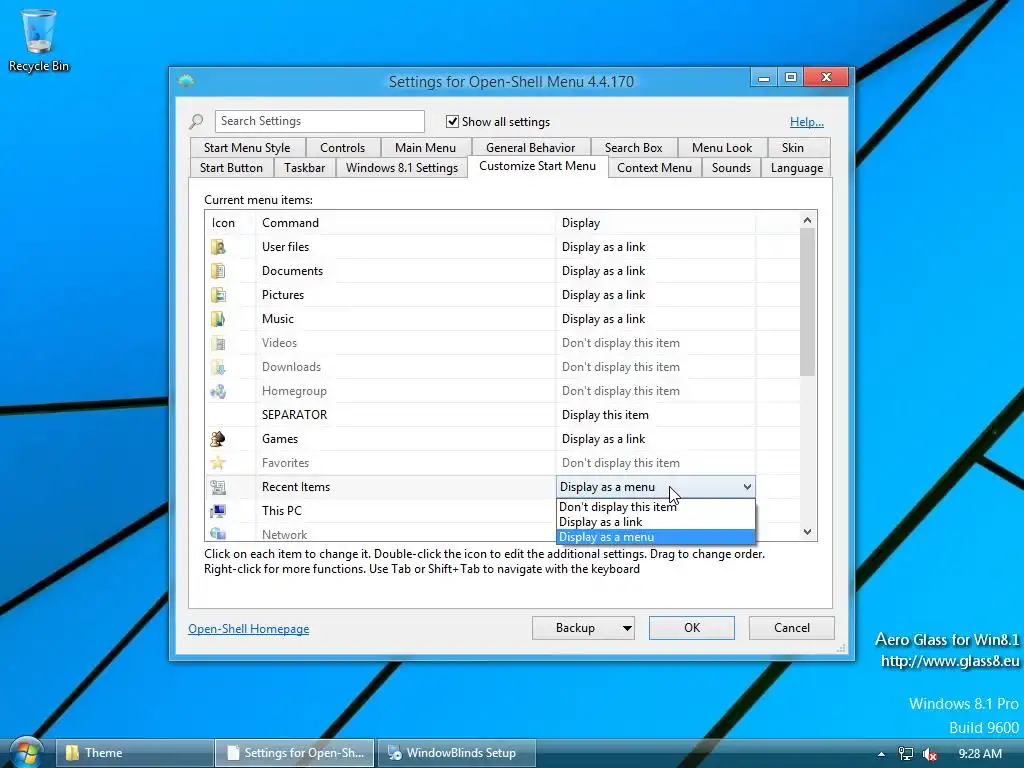Click the Network row icon

(x=218, y=534)
